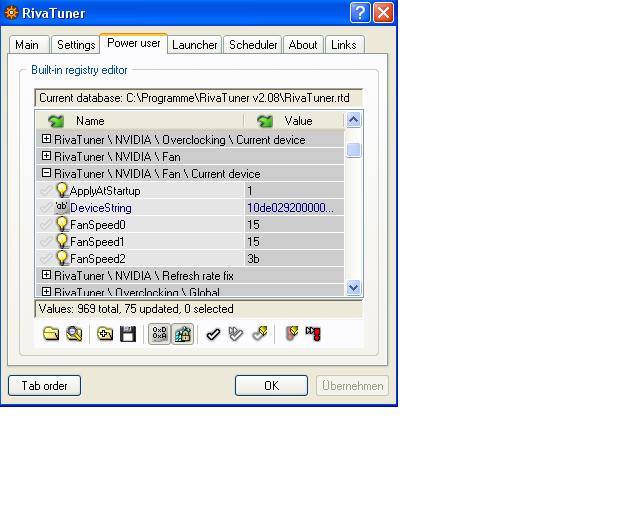The height and width of the screenshot is (512, 640).
Task: Select the FanSpeed0 value 15
Action: pyautogui.click(x=294, y=225)
